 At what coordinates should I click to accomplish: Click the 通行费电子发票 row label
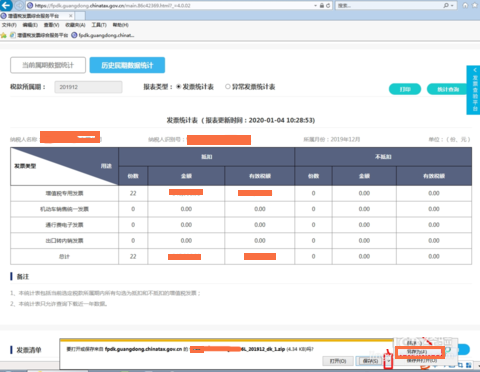pos(64,225)
